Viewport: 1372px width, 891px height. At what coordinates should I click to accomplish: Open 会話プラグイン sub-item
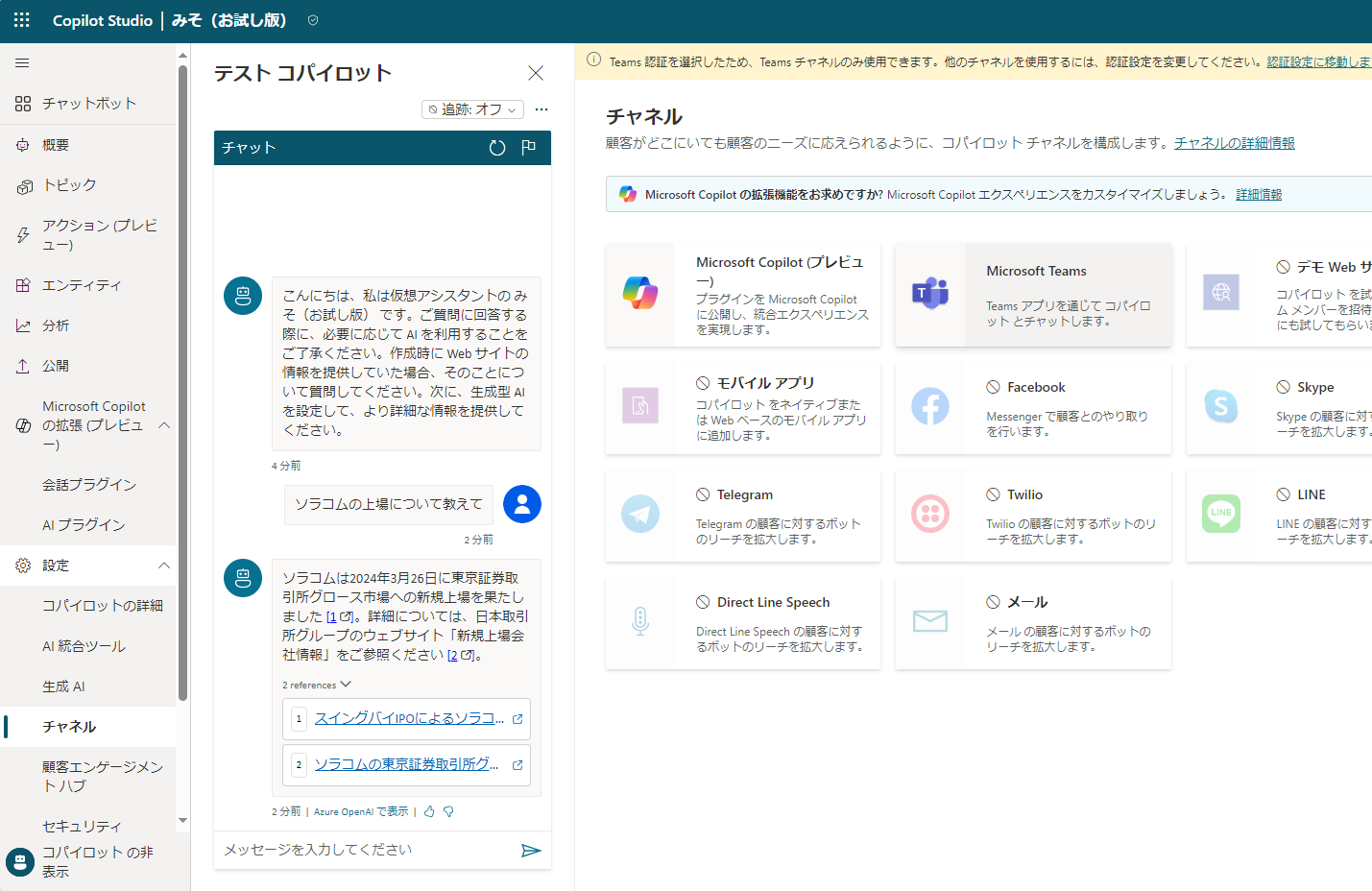tap(88, 485)
